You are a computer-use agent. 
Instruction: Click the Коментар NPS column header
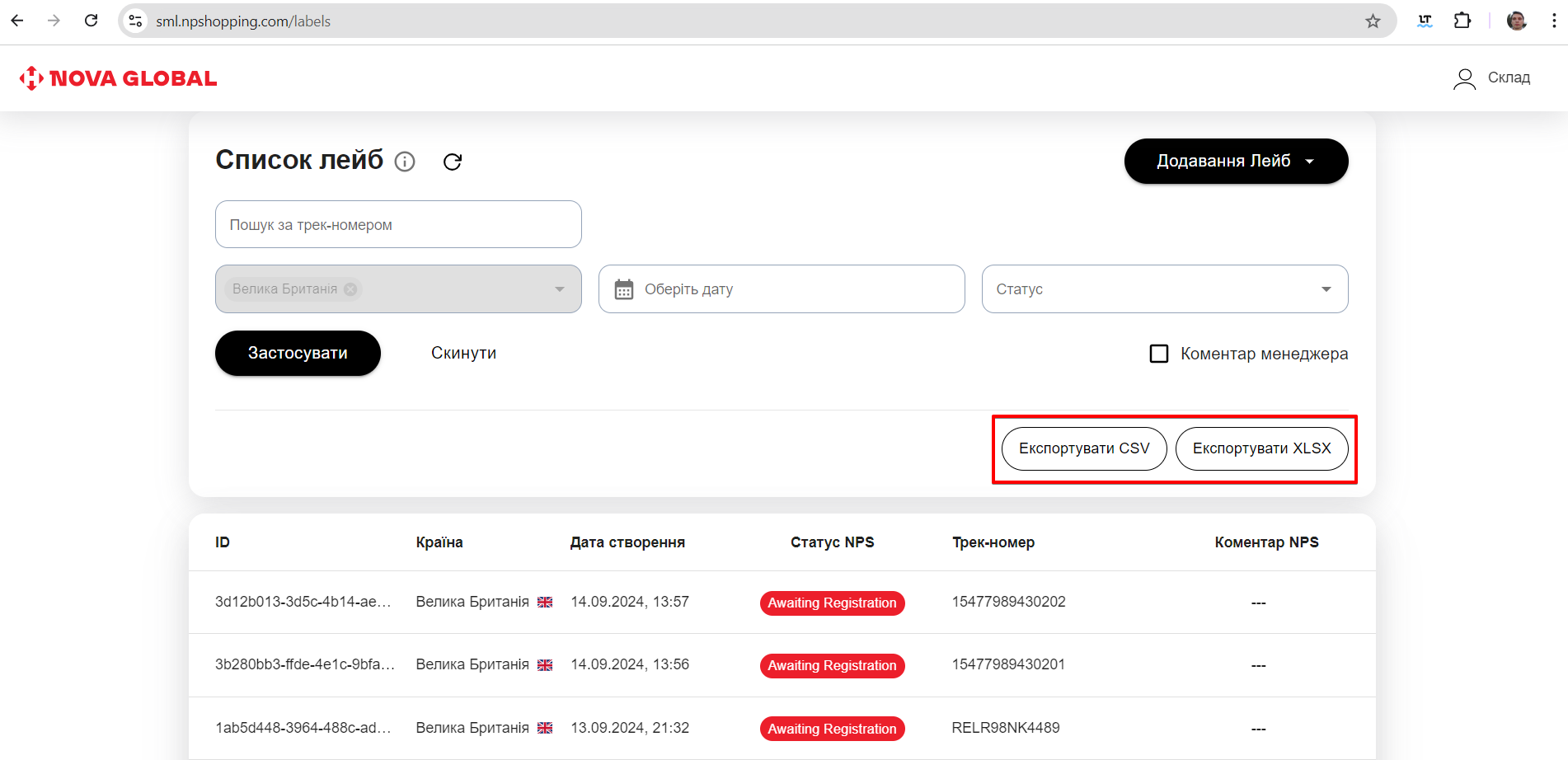tap(1266, 542)
